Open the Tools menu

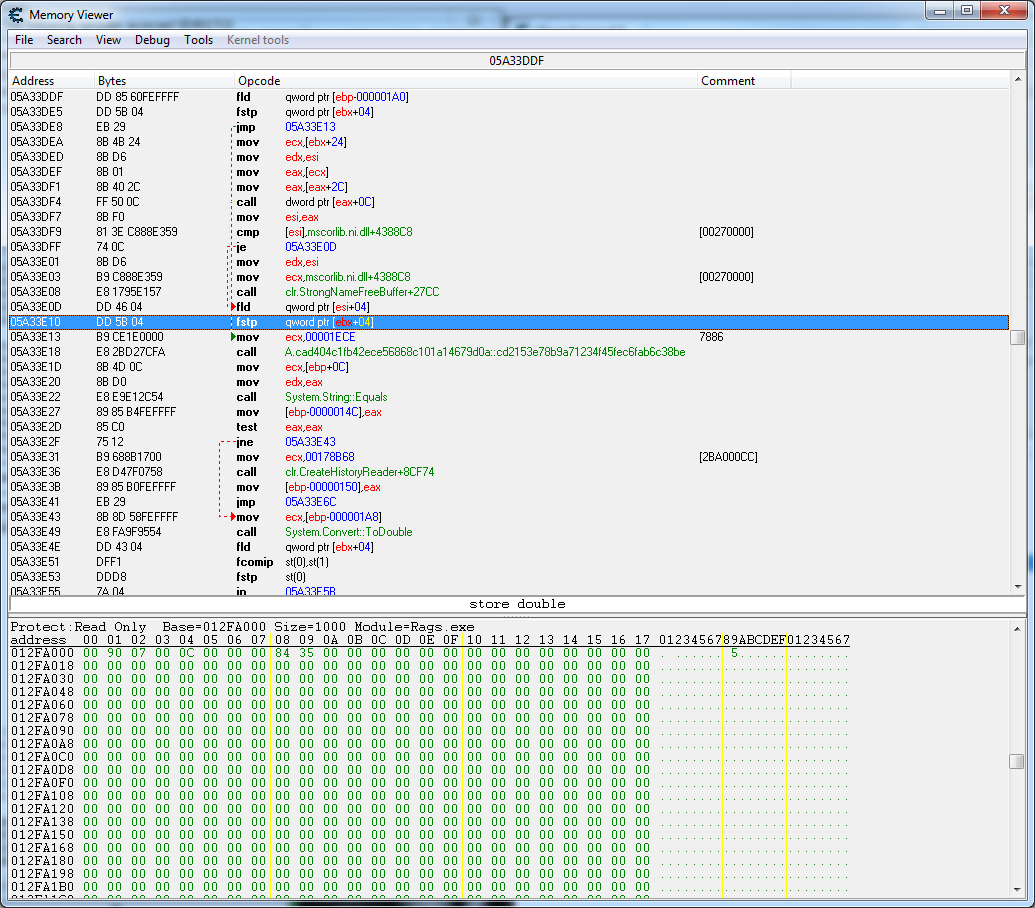(x=198, y=40)
